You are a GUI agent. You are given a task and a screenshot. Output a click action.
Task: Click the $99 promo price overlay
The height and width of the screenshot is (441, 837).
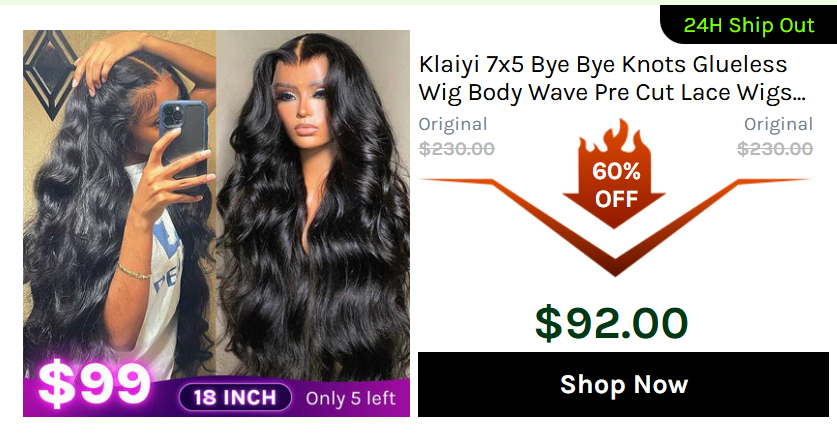click(x=94, y=383)
